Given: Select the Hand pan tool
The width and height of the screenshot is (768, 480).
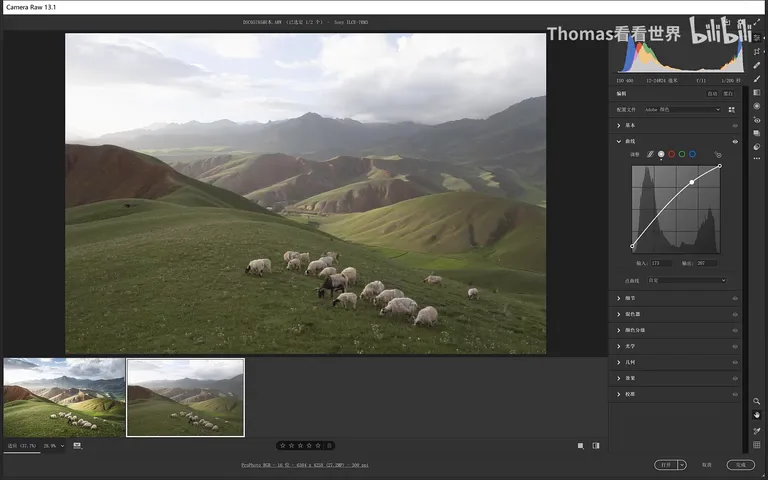Looking at the screenshot, I should tap(757, 415).
